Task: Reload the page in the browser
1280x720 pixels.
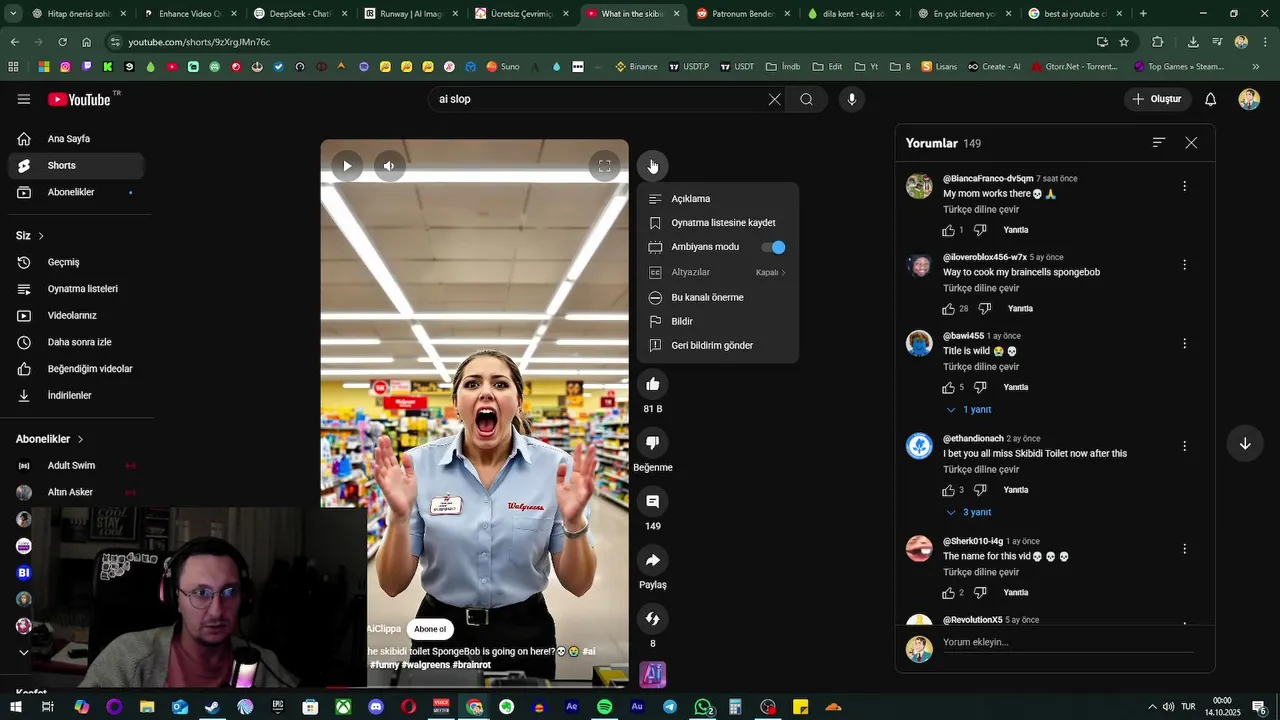Action: [x=62, y=42]
